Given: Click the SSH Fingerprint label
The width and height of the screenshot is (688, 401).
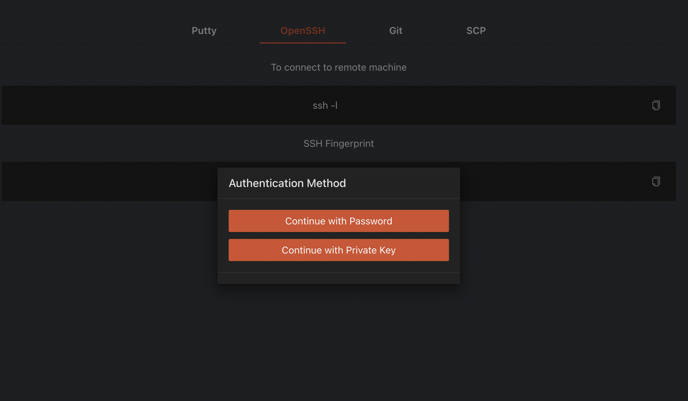Looking at the screenshot, I should (338, 144).
